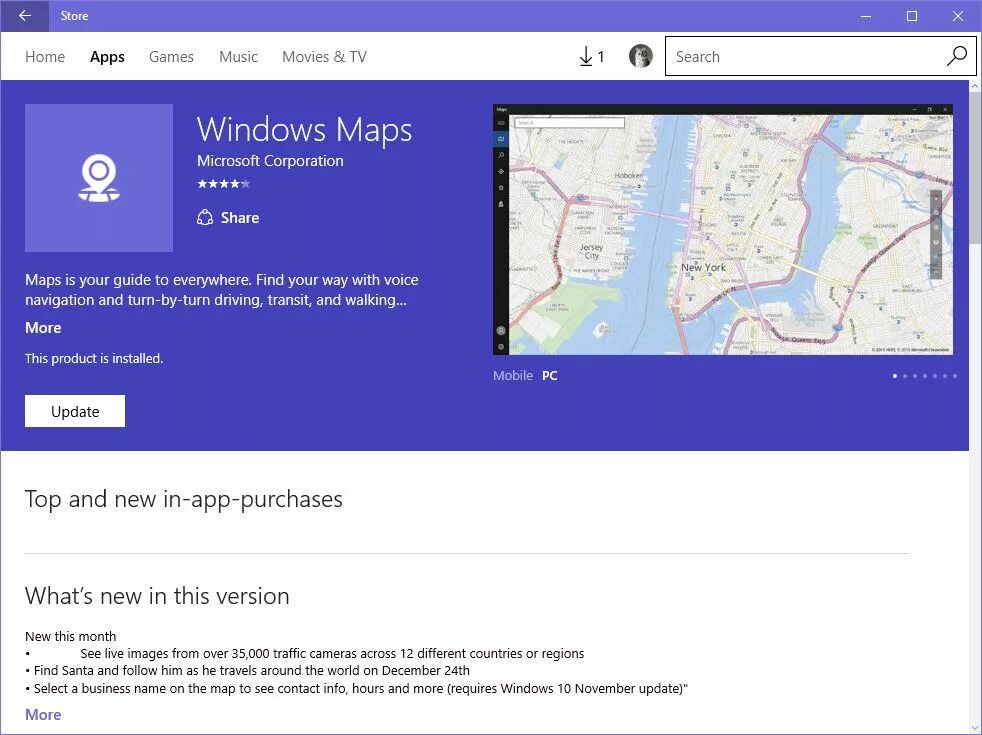Show PC screenshots
Image resolution: width=982 pixels, height=735 pixels.
(549, 376)
